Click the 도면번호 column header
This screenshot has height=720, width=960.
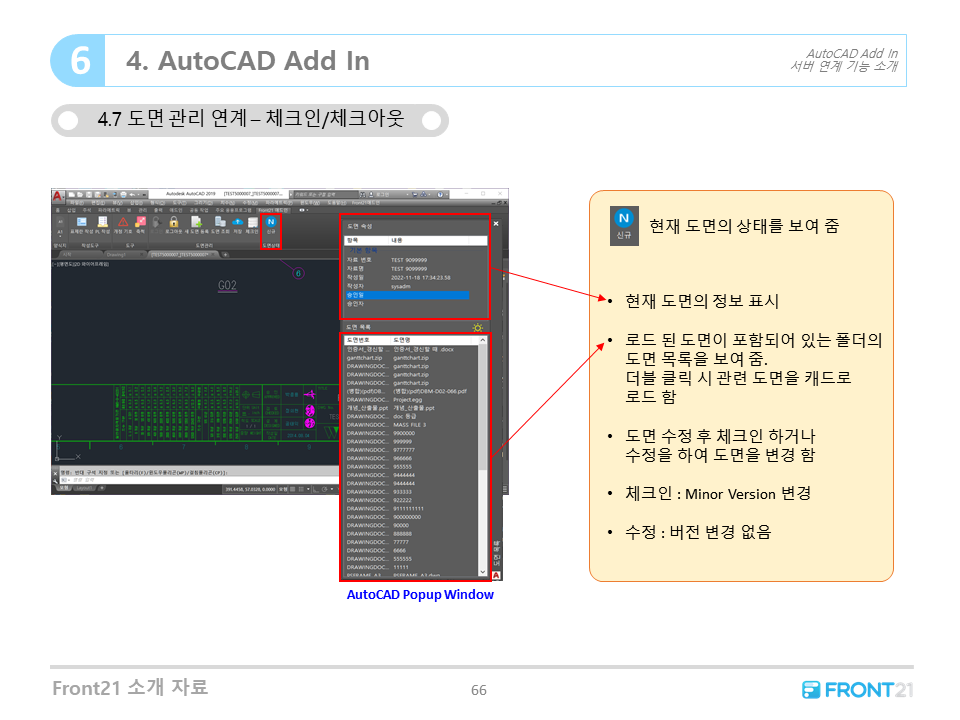(367, 340)
